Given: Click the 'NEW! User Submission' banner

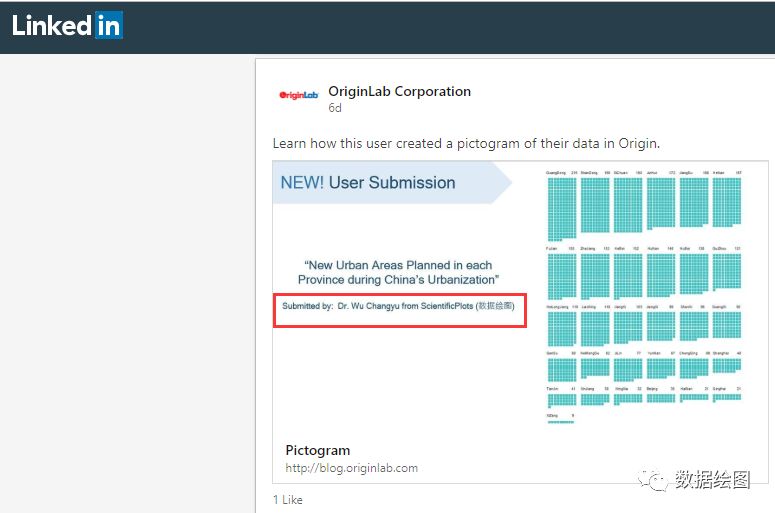Looking at the screenshot, I should [x=392, y=182].
